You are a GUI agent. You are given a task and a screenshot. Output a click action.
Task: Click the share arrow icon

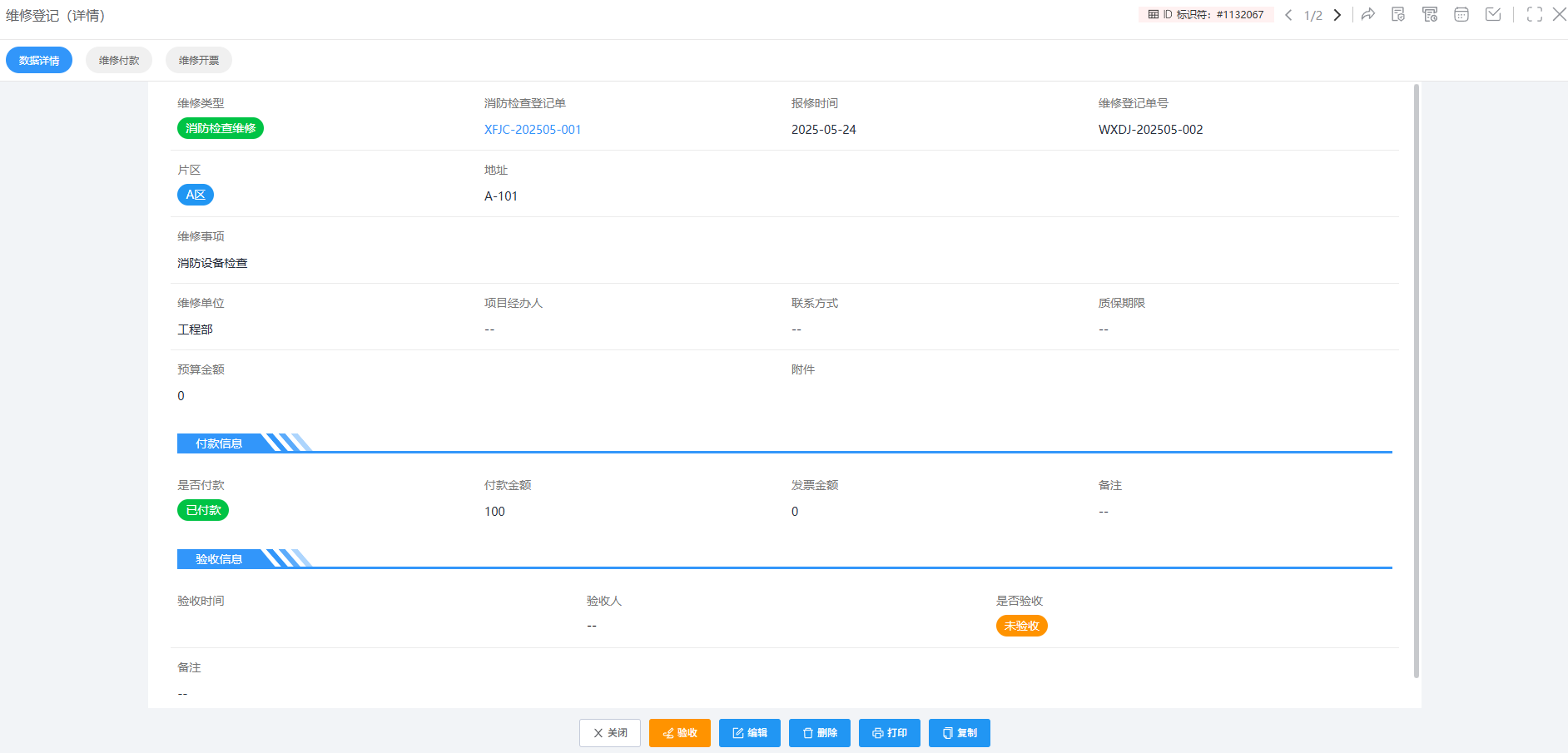[x=1368, y=15]
